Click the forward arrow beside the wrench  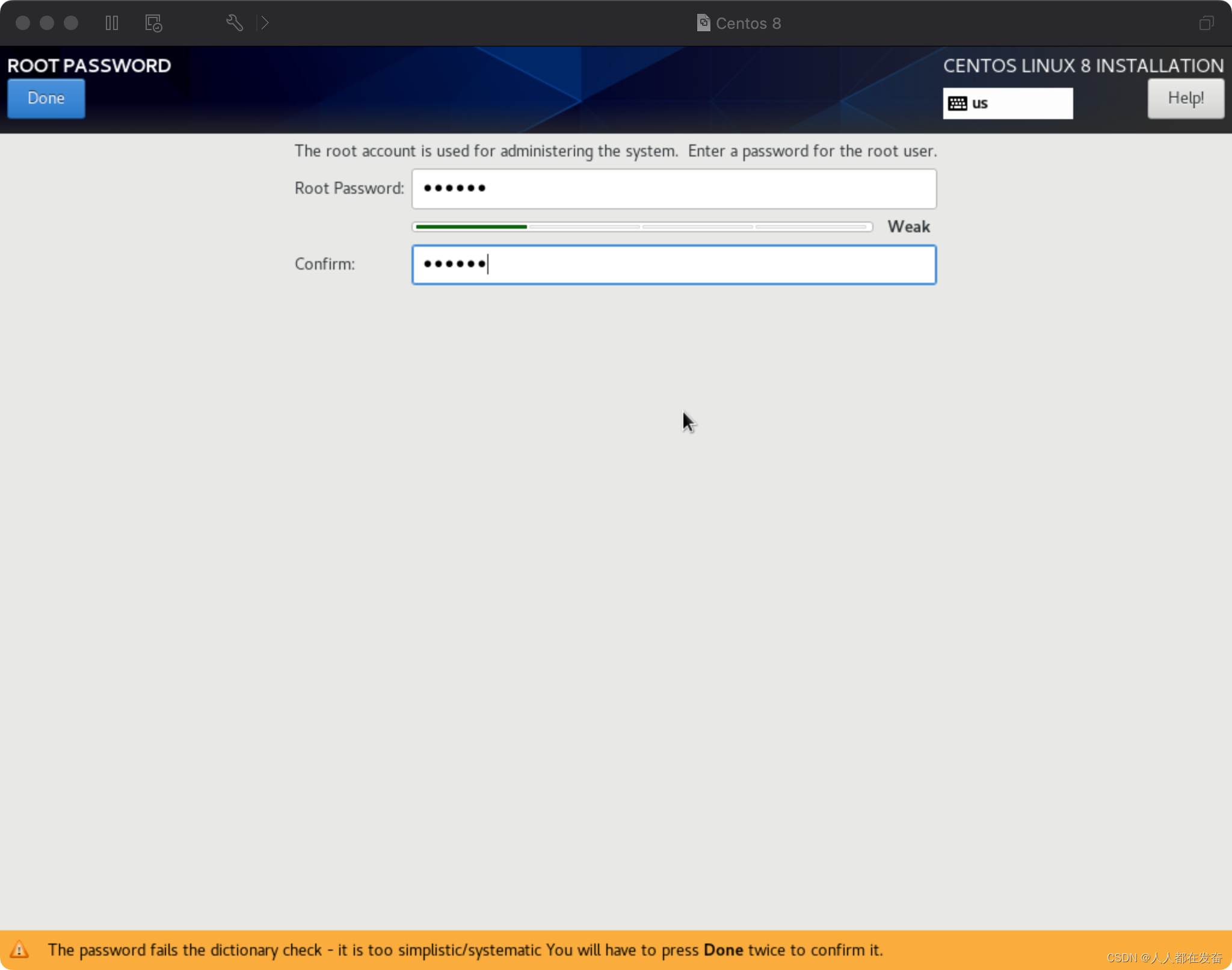(x=264, y=23)
